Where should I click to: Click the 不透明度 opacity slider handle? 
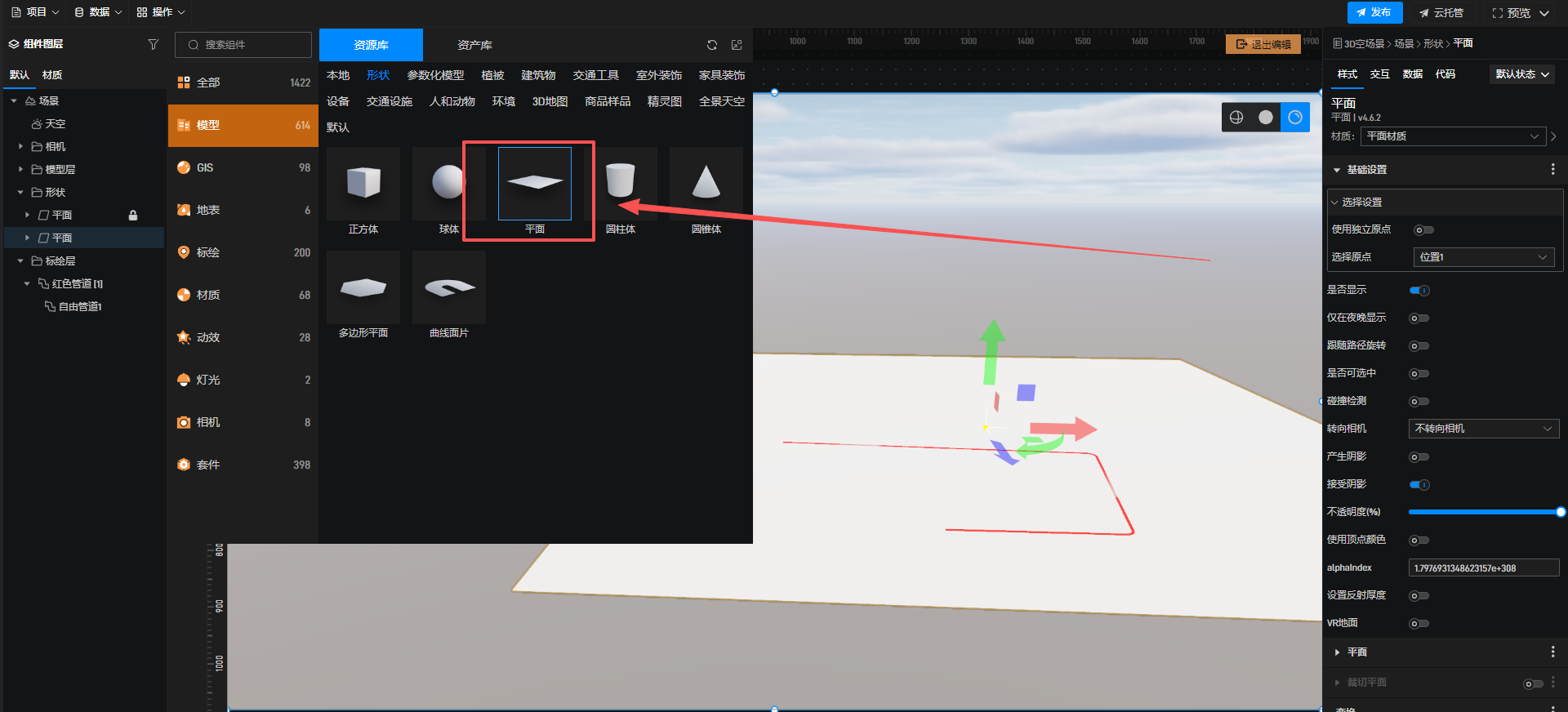(x=1560, y=512)
